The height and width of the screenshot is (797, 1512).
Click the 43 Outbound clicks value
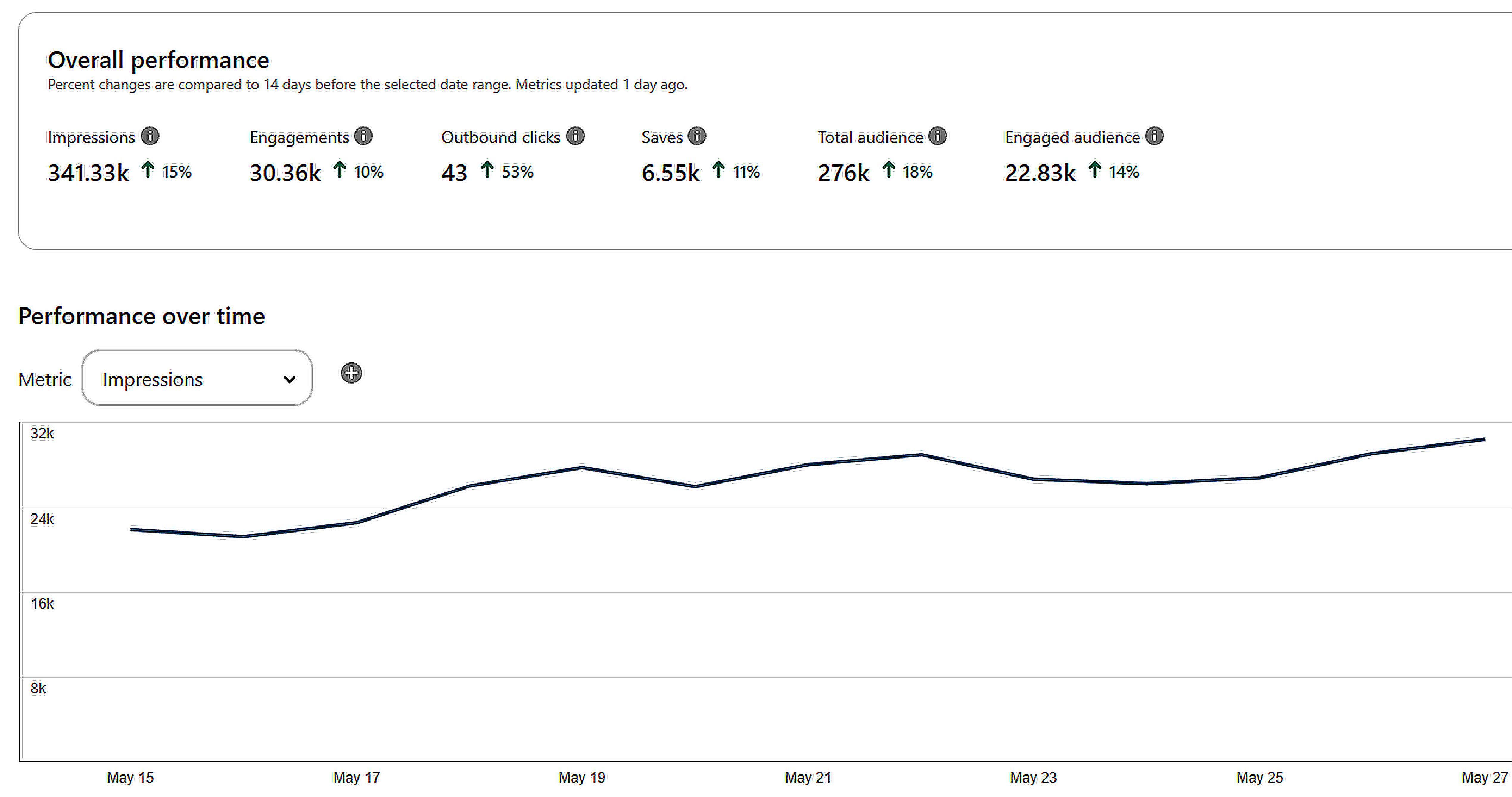click(x=454, y=172)
